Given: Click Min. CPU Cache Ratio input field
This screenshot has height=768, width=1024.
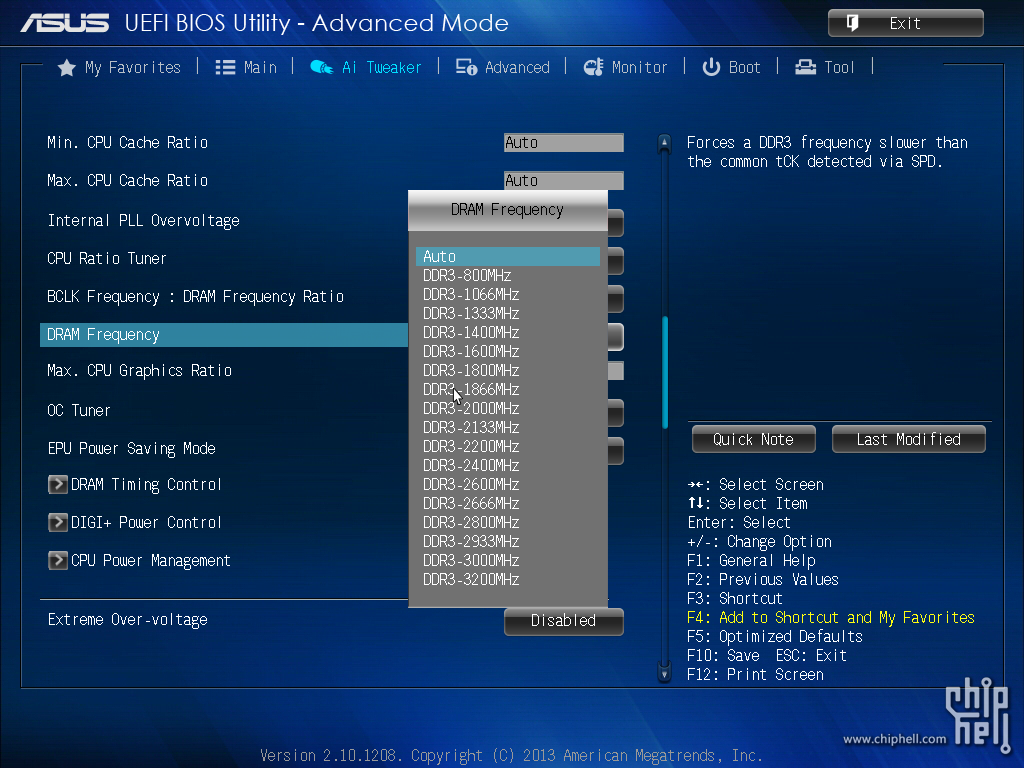Looking at the screenshot, I should point(564,142).
